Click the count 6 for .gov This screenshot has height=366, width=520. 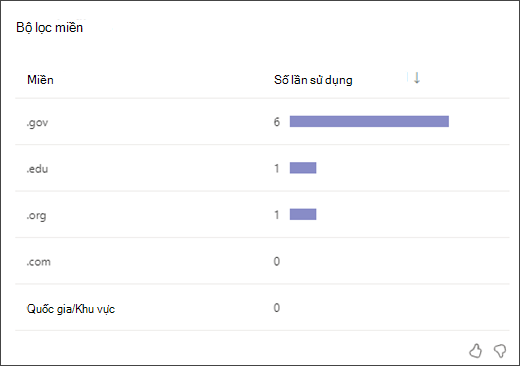277,122
